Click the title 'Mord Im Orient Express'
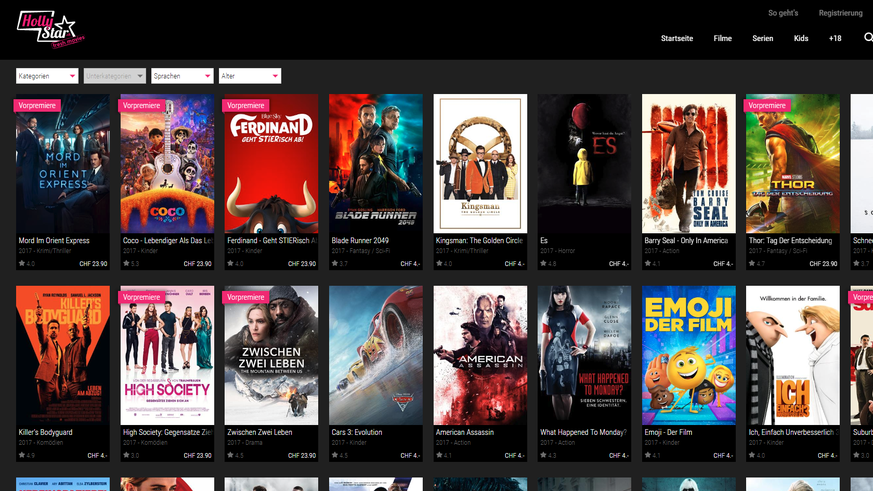873x491 pixels. (x=54, y=240)
